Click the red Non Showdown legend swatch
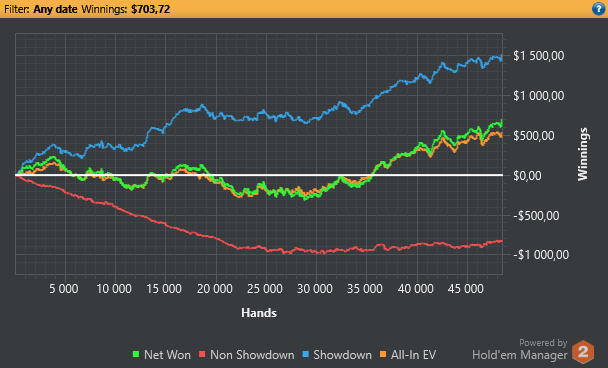Screen dimensions: 608x368 (x=202, y=354)
